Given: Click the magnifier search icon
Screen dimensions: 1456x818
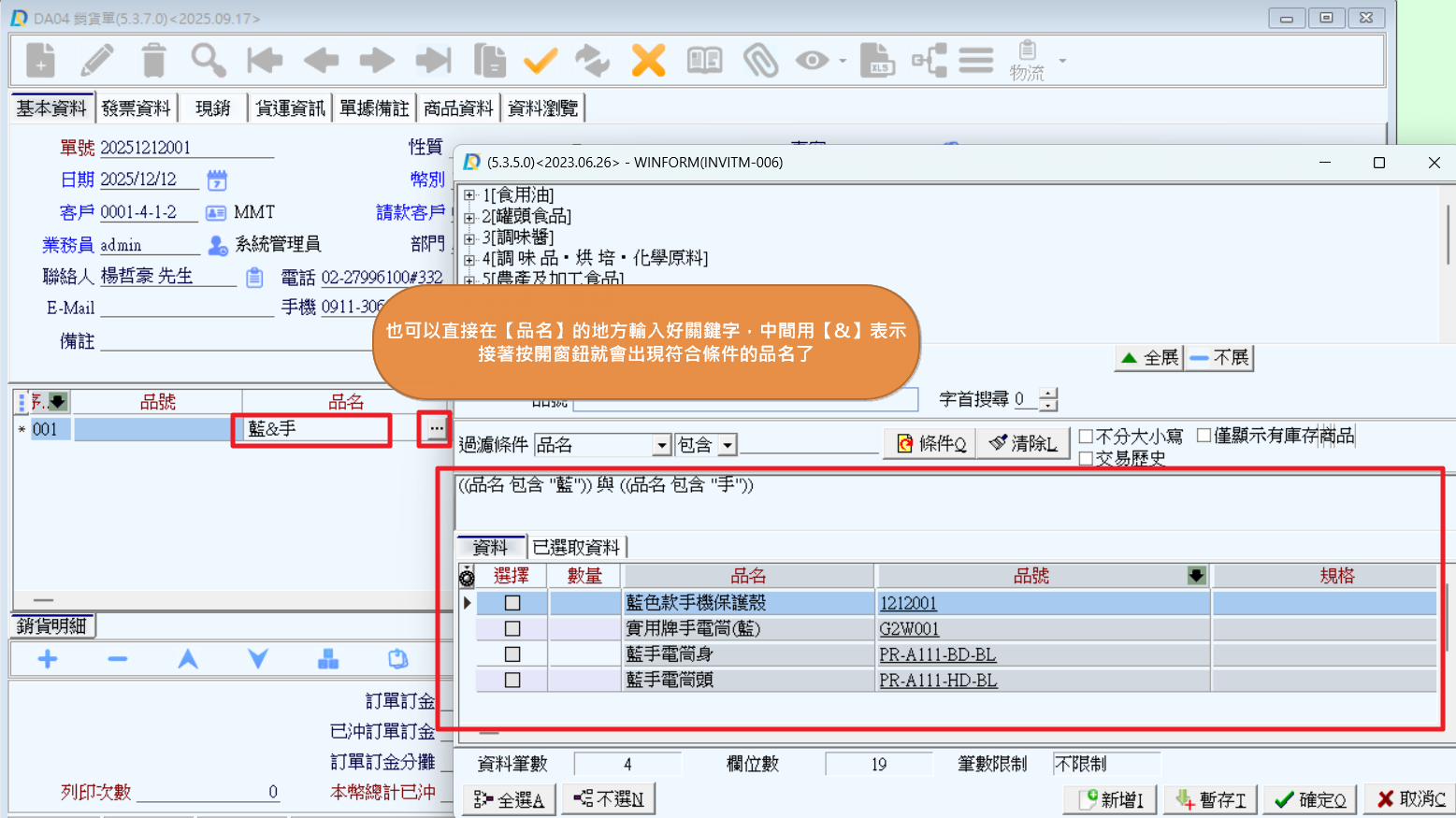Looking at the screenshot, I should pos(208,61).
